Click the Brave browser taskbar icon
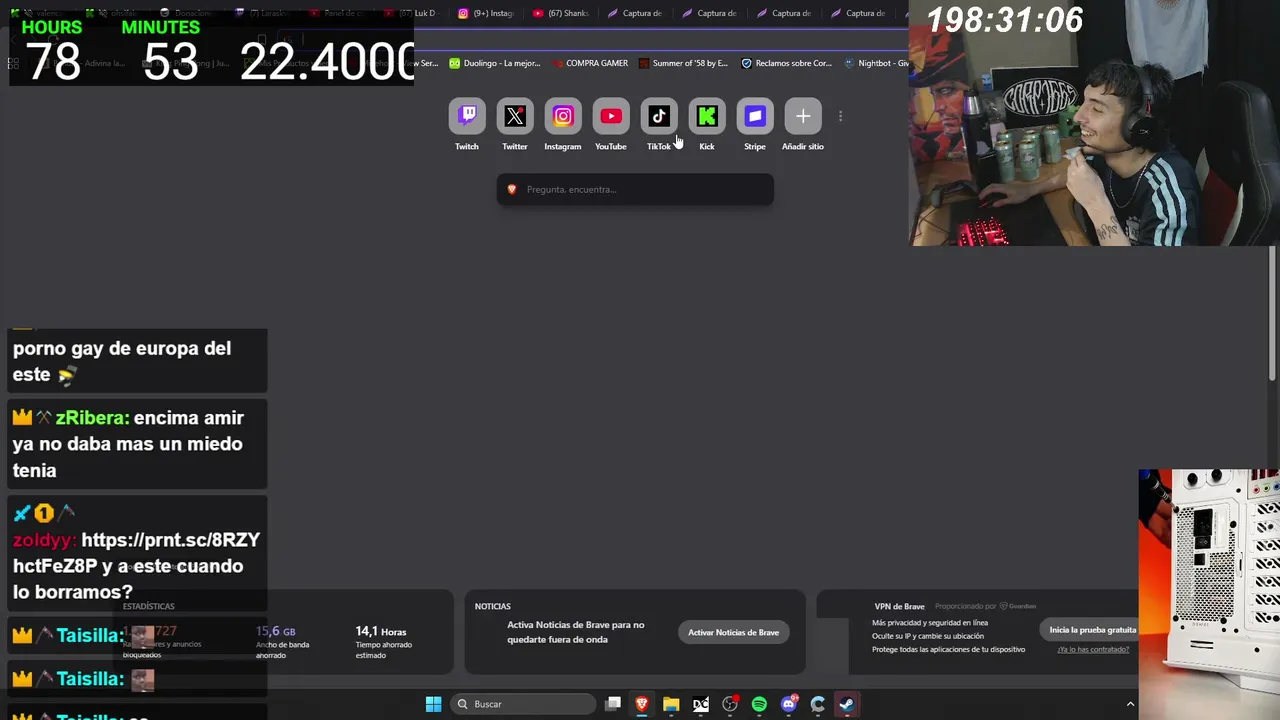This screenshot has height=720, width=1280. point(642,704)
